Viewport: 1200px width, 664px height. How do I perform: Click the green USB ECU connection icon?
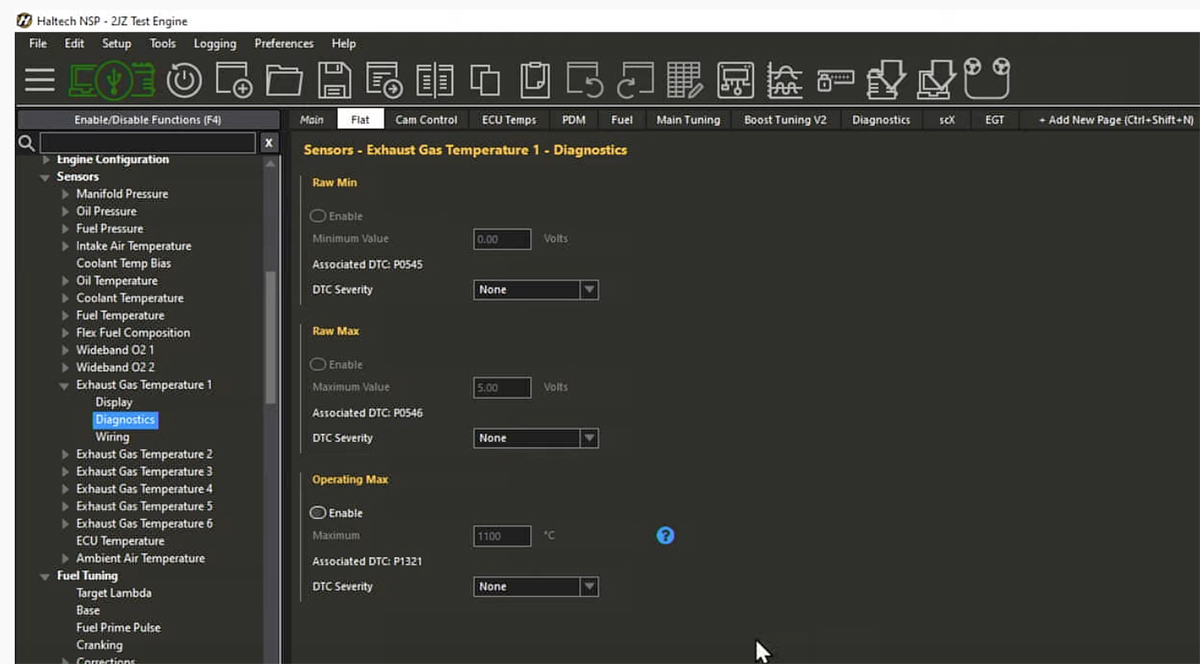click(111, 80)
